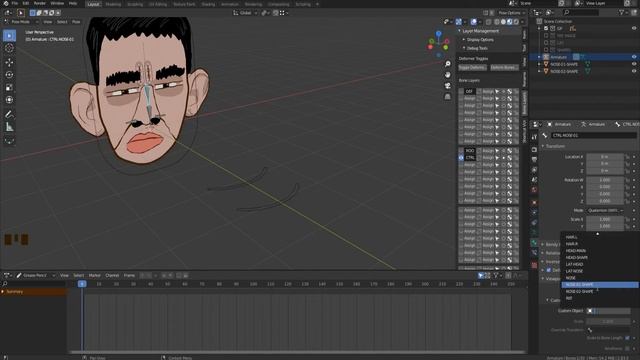Screen dimensions: 640x360
Task: Click the Location X value field
Action: tap(605, 157)
